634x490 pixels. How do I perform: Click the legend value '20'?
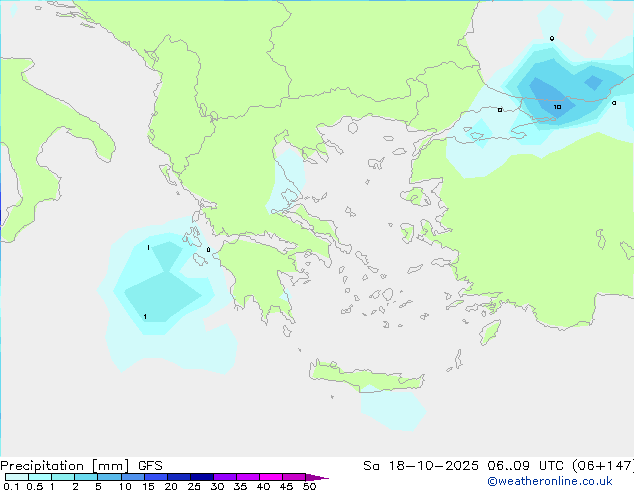tap(171, 486)
